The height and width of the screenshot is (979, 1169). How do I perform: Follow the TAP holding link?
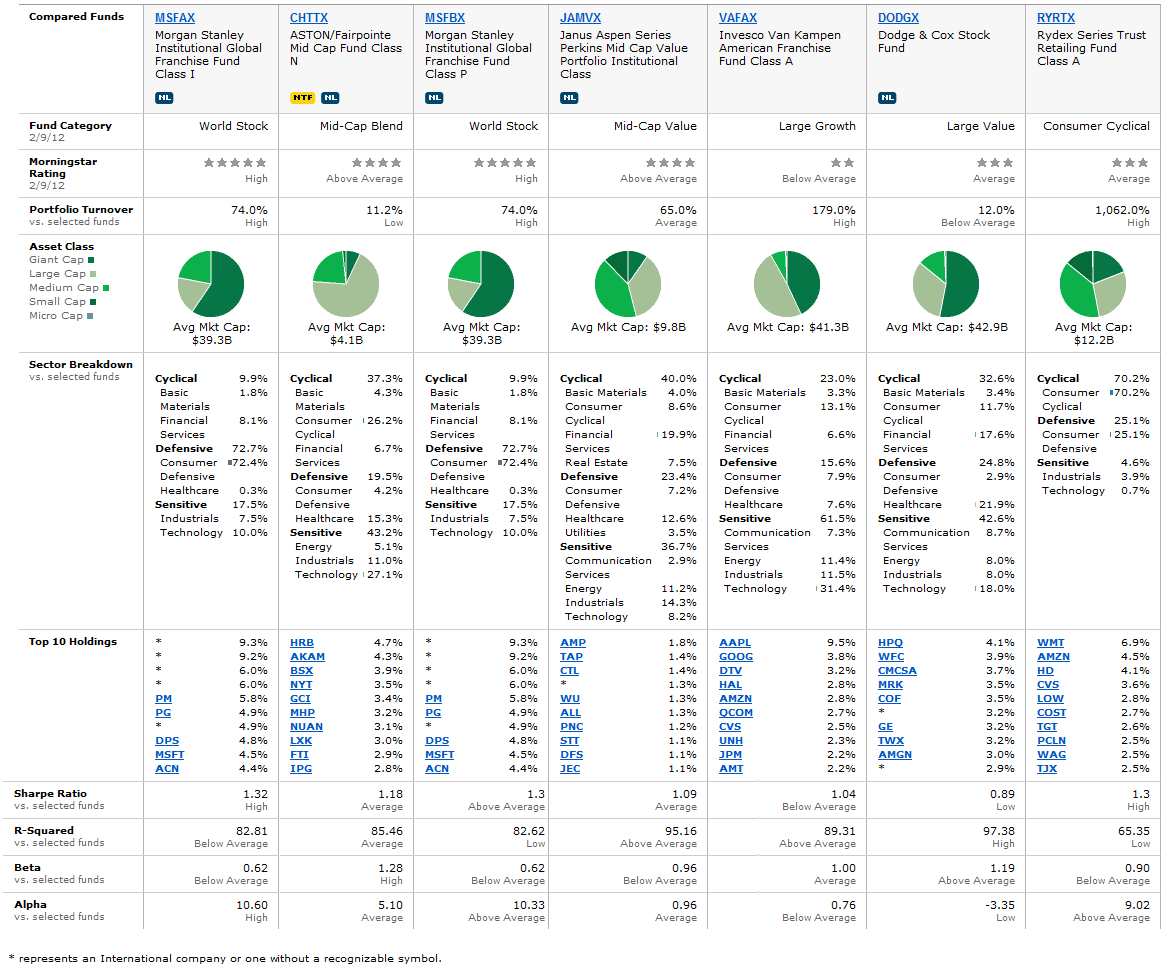[571, 657]
